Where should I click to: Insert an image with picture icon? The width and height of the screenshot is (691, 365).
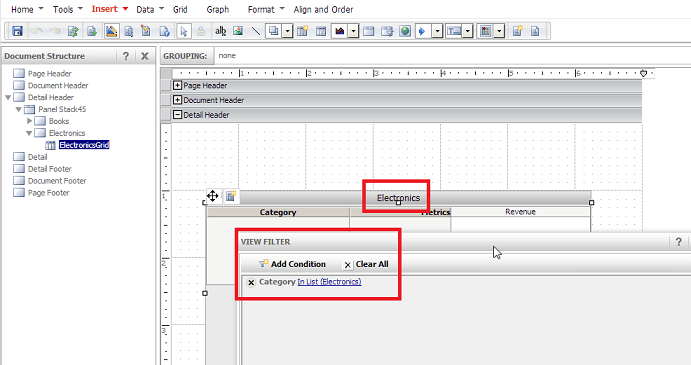(238, 31)
